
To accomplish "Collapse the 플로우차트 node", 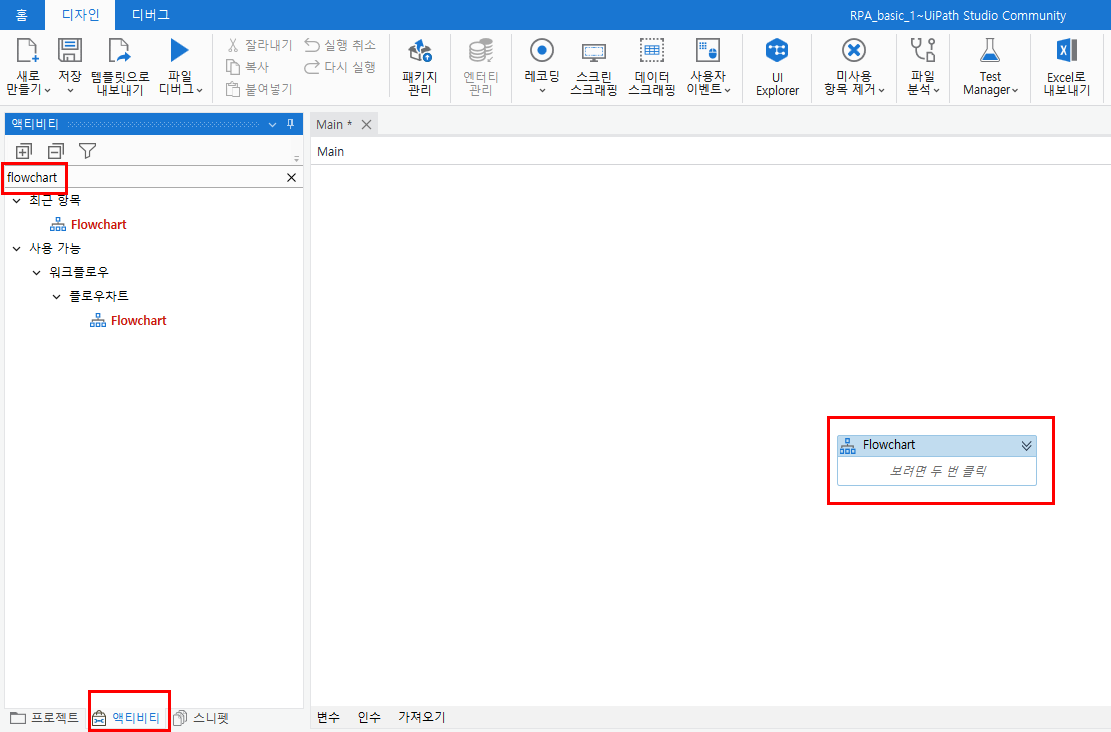I will click(57, 297).
